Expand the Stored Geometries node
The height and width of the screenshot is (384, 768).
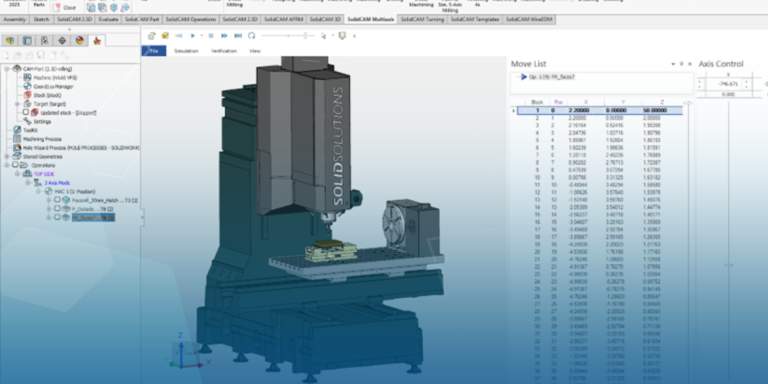coord(7,156)
